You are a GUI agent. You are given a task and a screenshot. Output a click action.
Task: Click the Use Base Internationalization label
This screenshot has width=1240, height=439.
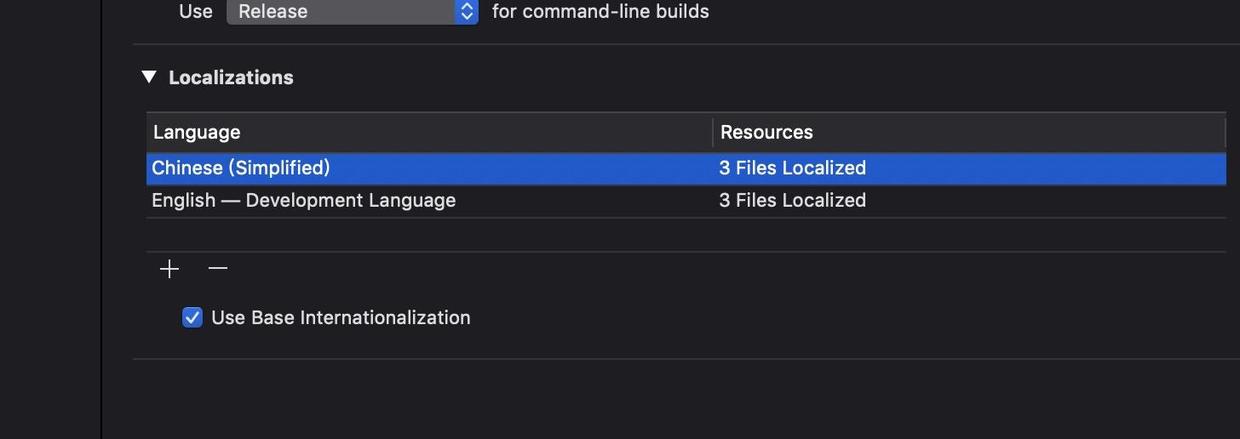click(x=341, y=318)
